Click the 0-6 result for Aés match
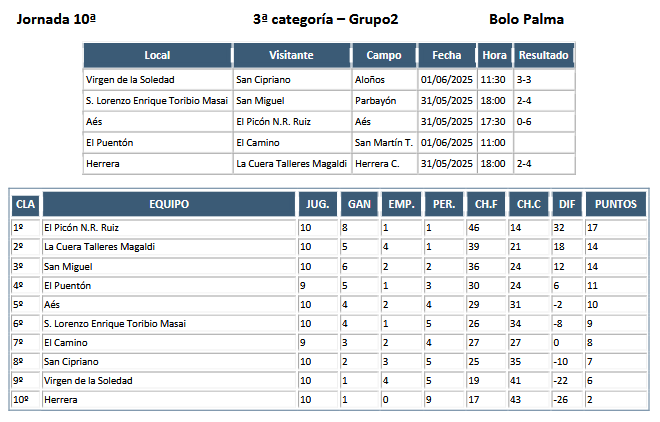Image resolution: width=660 pixels, height=422 pixels. (x=544, y=122)
